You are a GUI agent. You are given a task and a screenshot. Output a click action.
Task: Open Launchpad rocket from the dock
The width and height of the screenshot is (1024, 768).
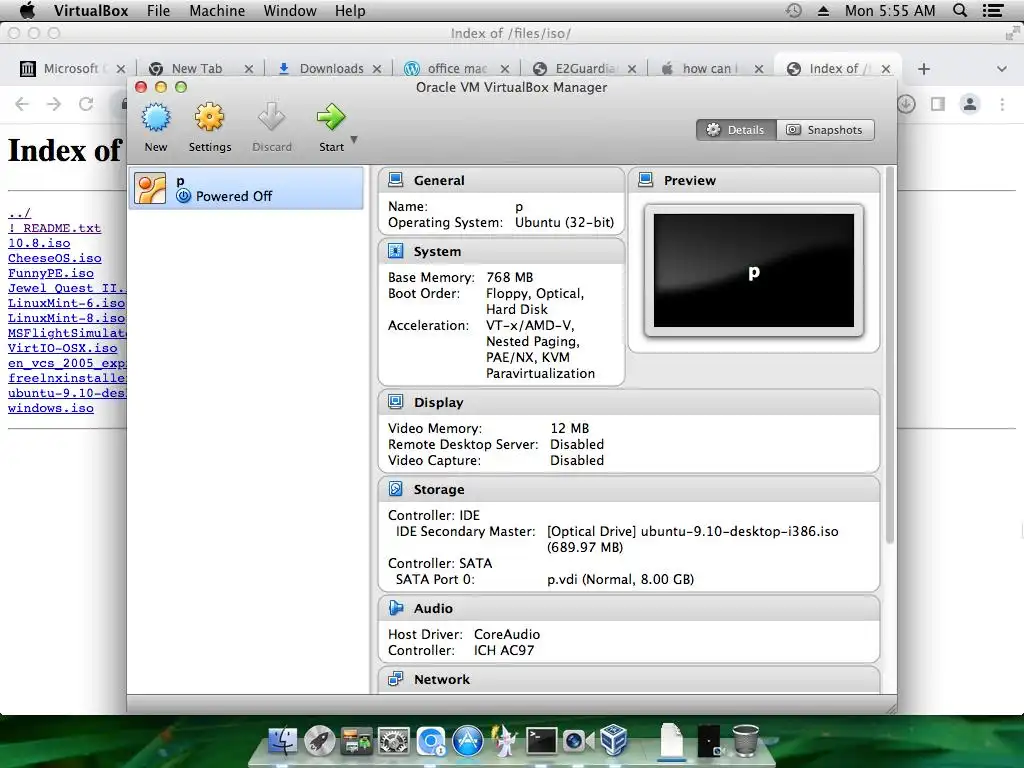[x=319, y=741]
